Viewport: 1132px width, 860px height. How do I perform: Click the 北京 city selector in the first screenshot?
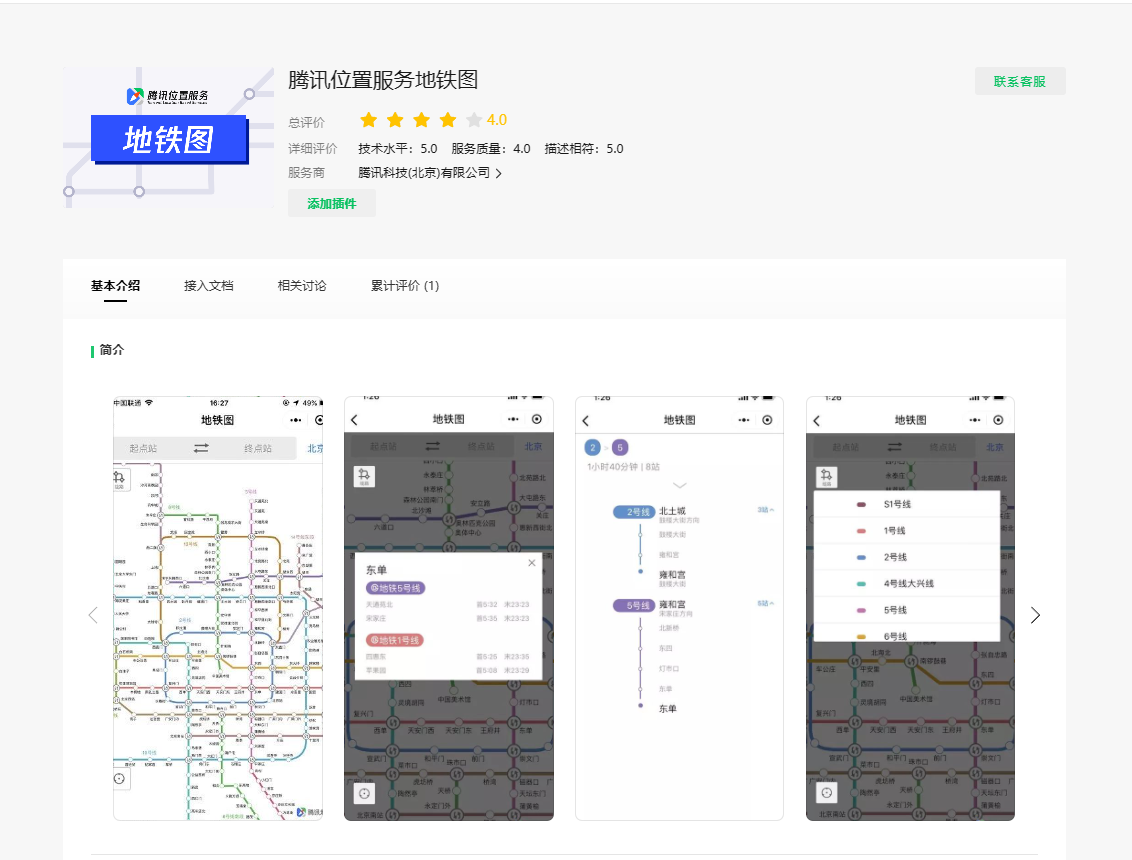pos(315,448)
